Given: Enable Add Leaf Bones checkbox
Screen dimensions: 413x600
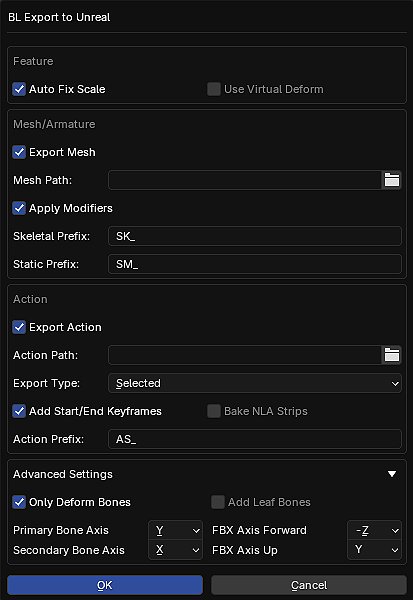Looking at the screenshot, I should [218, 502].
